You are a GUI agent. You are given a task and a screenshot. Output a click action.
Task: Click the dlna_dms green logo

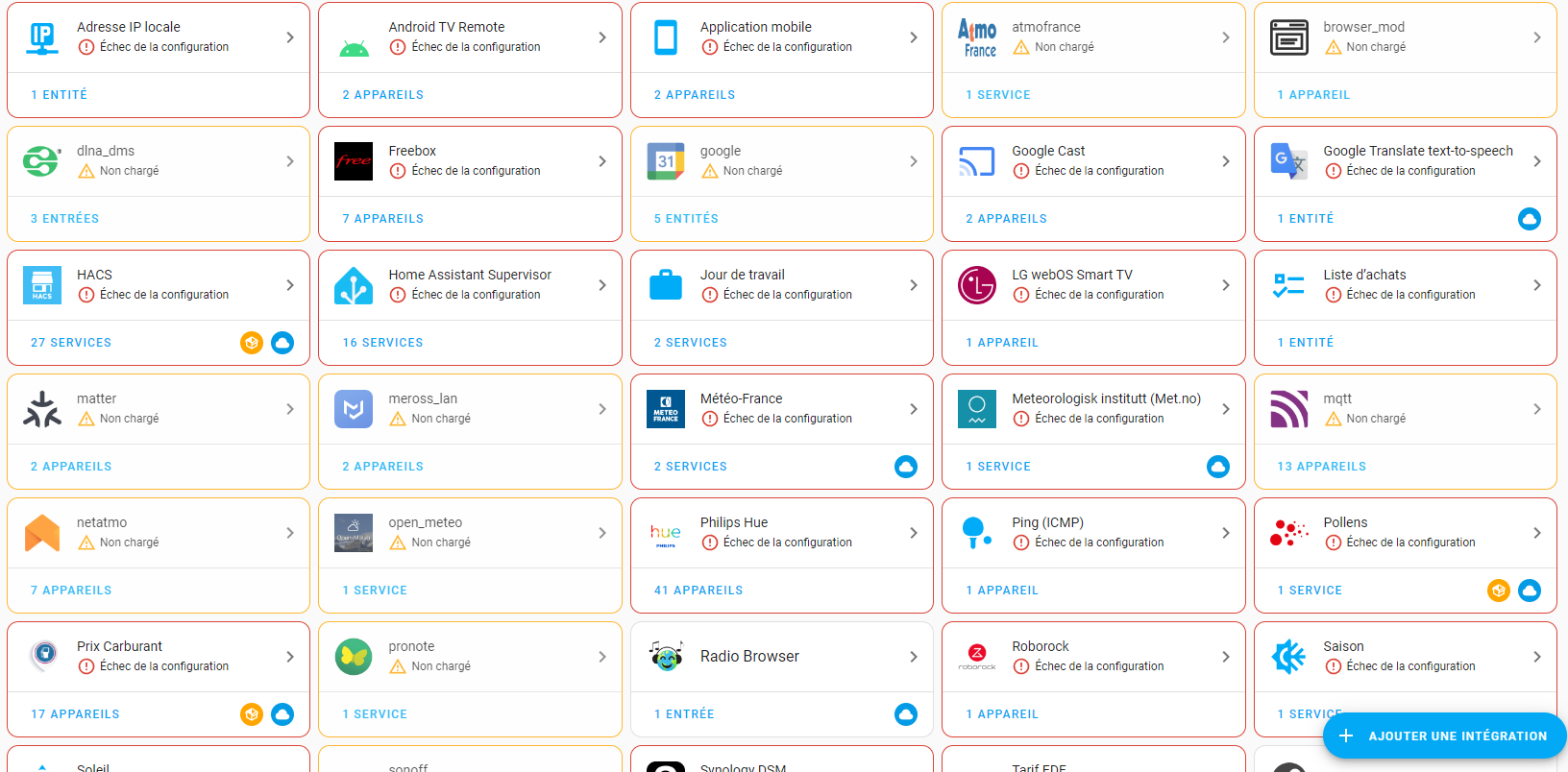[42, 161]
